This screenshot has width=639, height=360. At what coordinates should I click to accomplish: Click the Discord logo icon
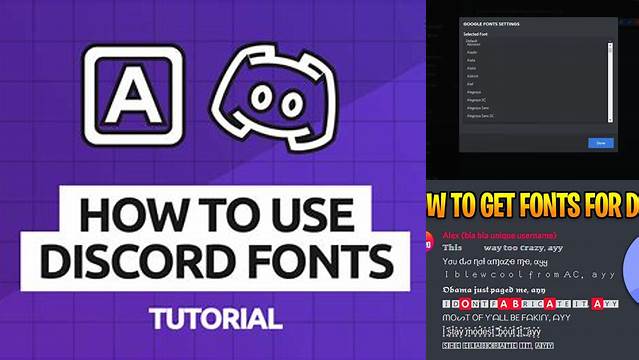click(274, 97)
